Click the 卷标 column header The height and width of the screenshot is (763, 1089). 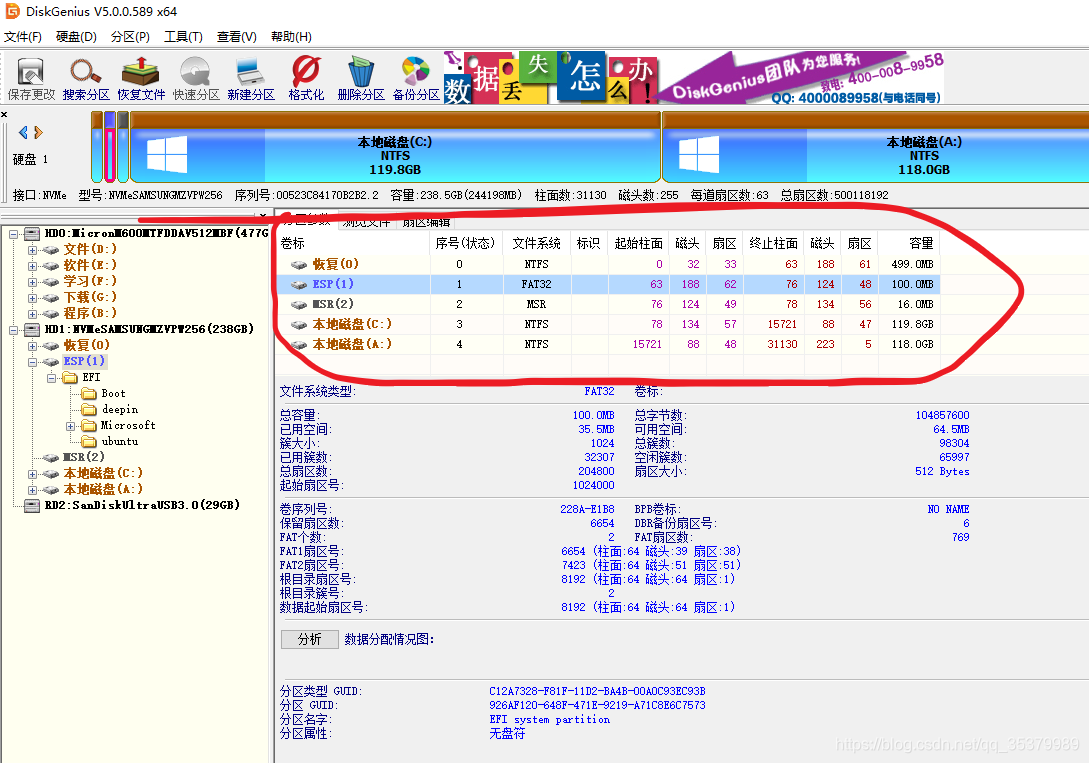(353, 243)
